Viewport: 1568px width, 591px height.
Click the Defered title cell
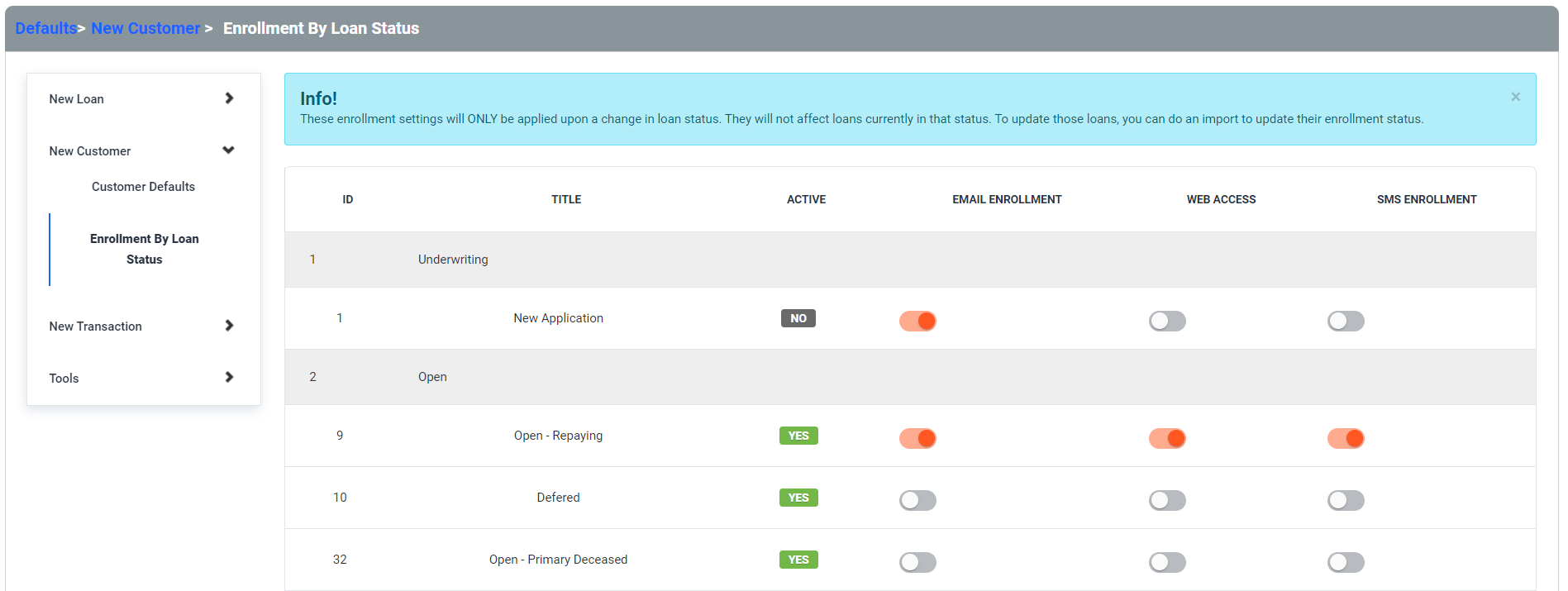click(x=558, y=498)
